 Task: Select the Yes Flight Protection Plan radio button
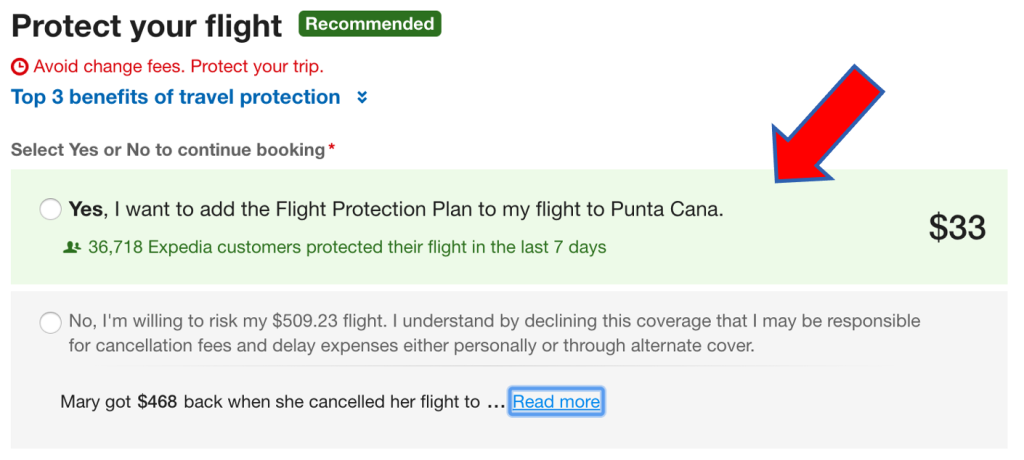[50, 210]
